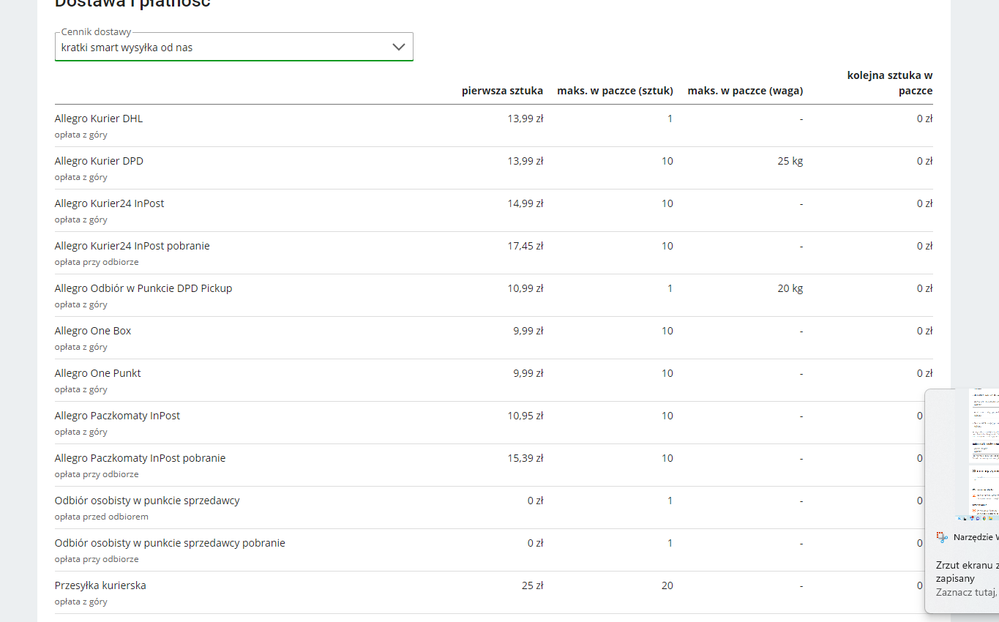Select 'Odbiór osobisty w punkcie sprzedawcy pobranie' label
Viewport: 999px width, 622px height.
[170, 543]
